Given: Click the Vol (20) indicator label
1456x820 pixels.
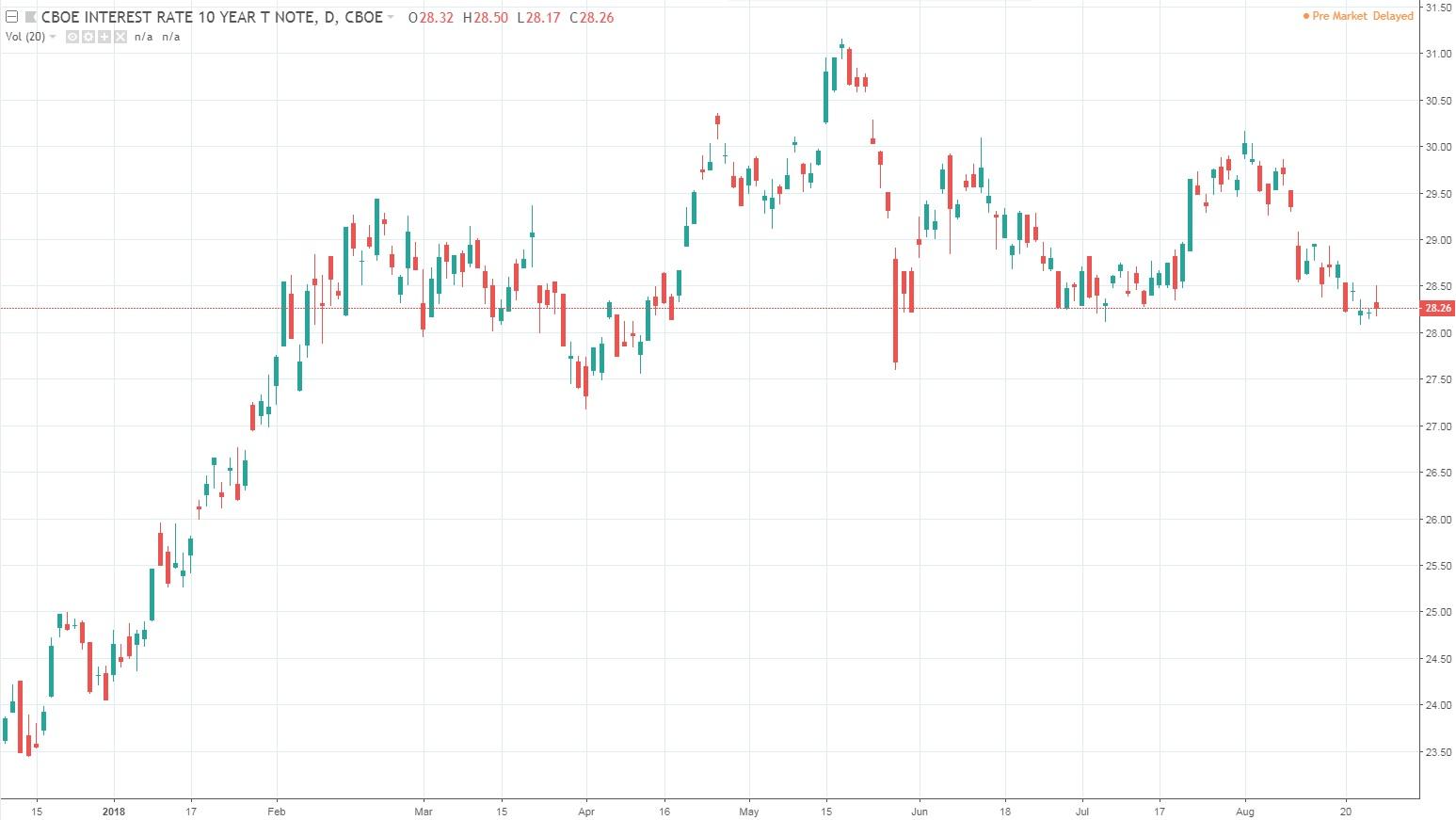Looking at the screenshot, I should 25,37.
